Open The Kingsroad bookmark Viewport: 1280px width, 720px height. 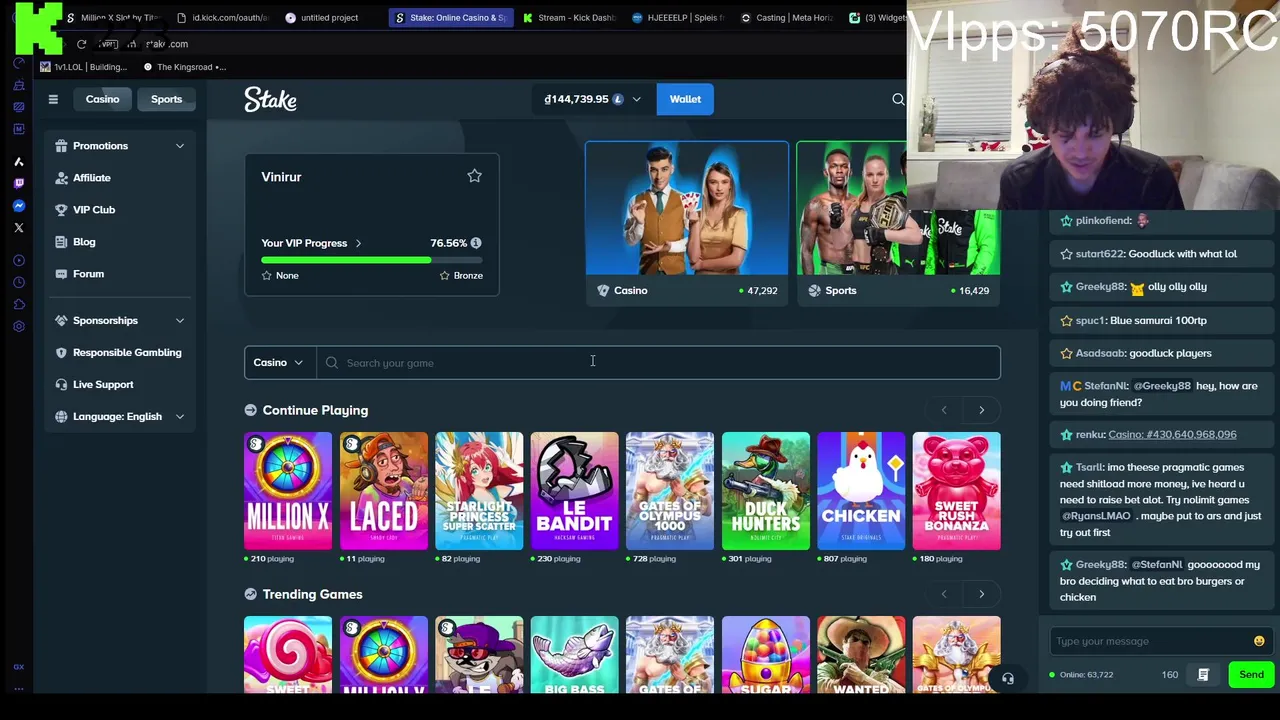(x=185, y=67)
